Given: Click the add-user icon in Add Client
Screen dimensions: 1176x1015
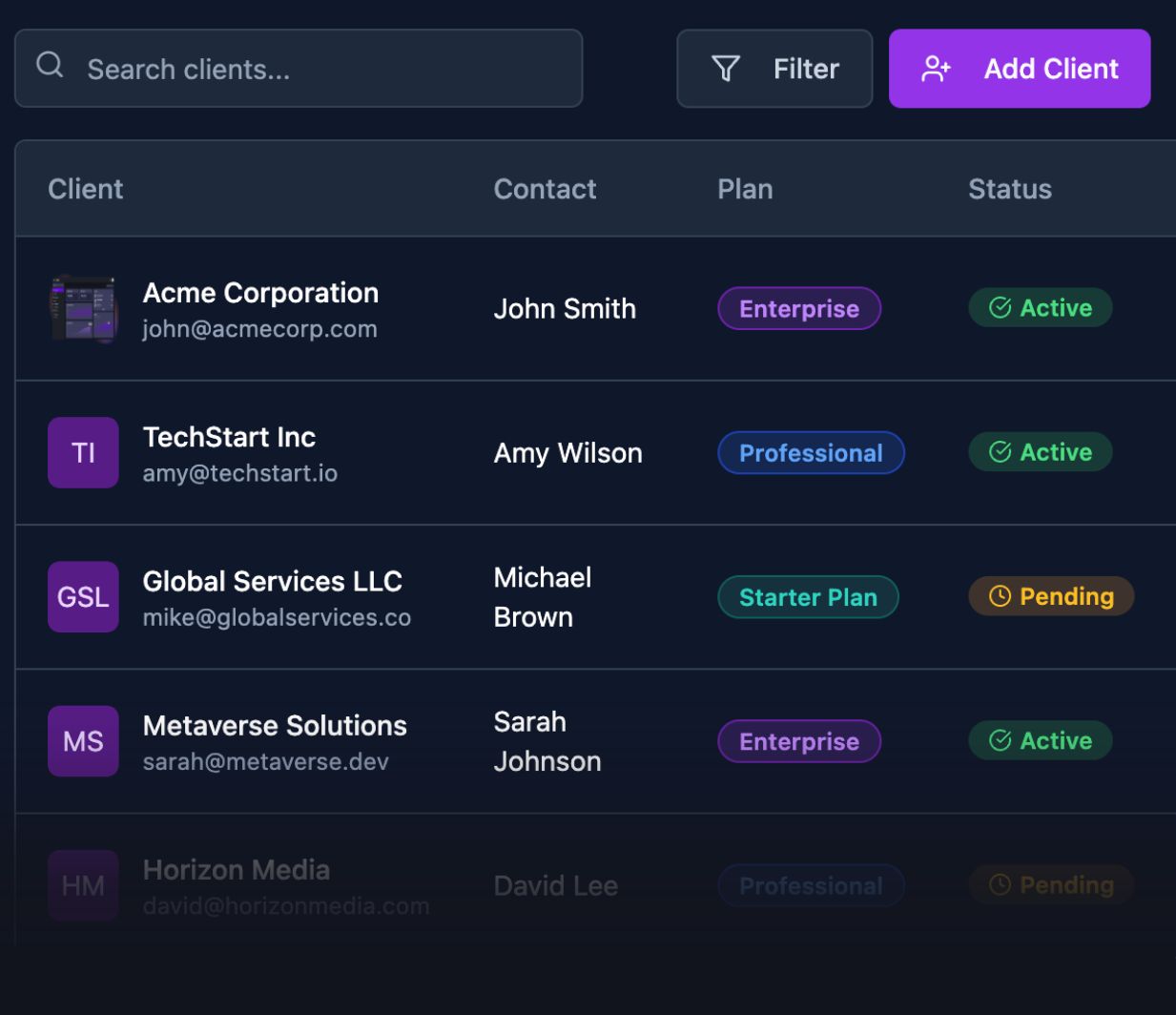Looking at the screenshot, I should [936, 69].
